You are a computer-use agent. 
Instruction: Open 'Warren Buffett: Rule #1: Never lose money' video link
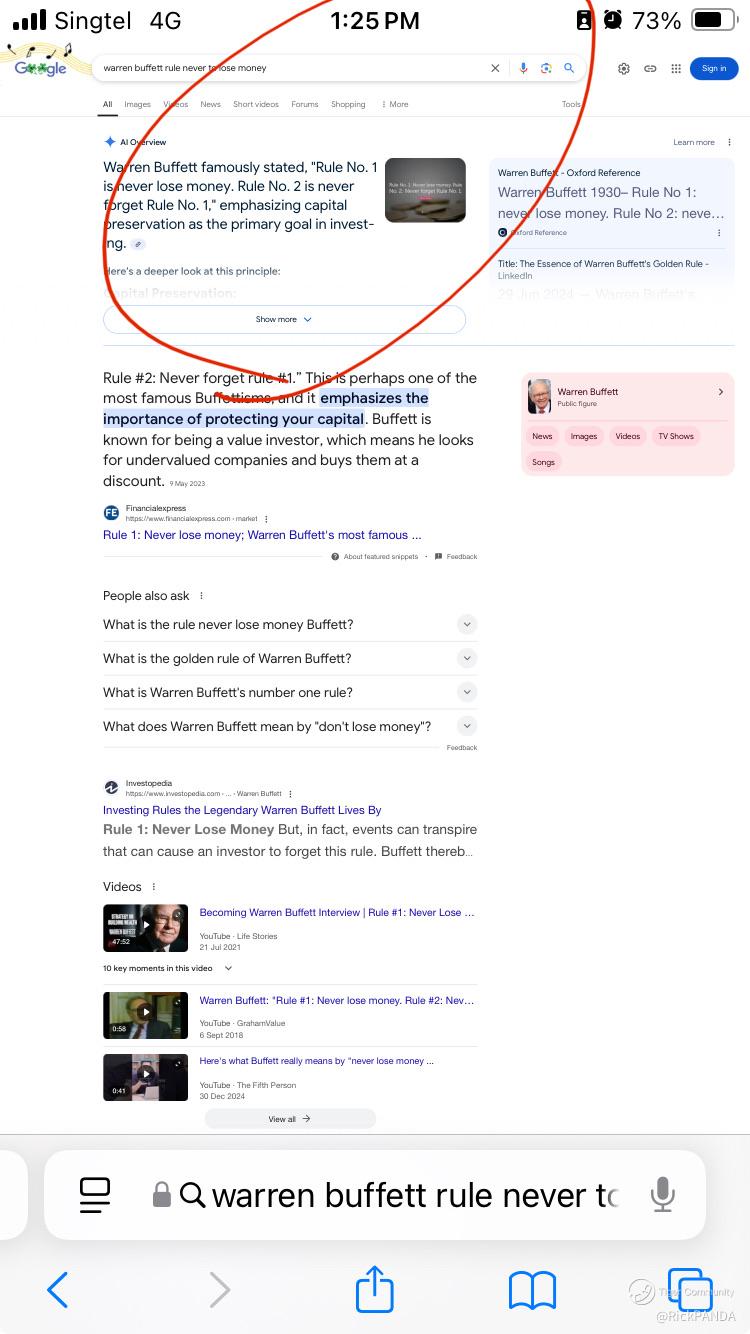click(337, 1000)
